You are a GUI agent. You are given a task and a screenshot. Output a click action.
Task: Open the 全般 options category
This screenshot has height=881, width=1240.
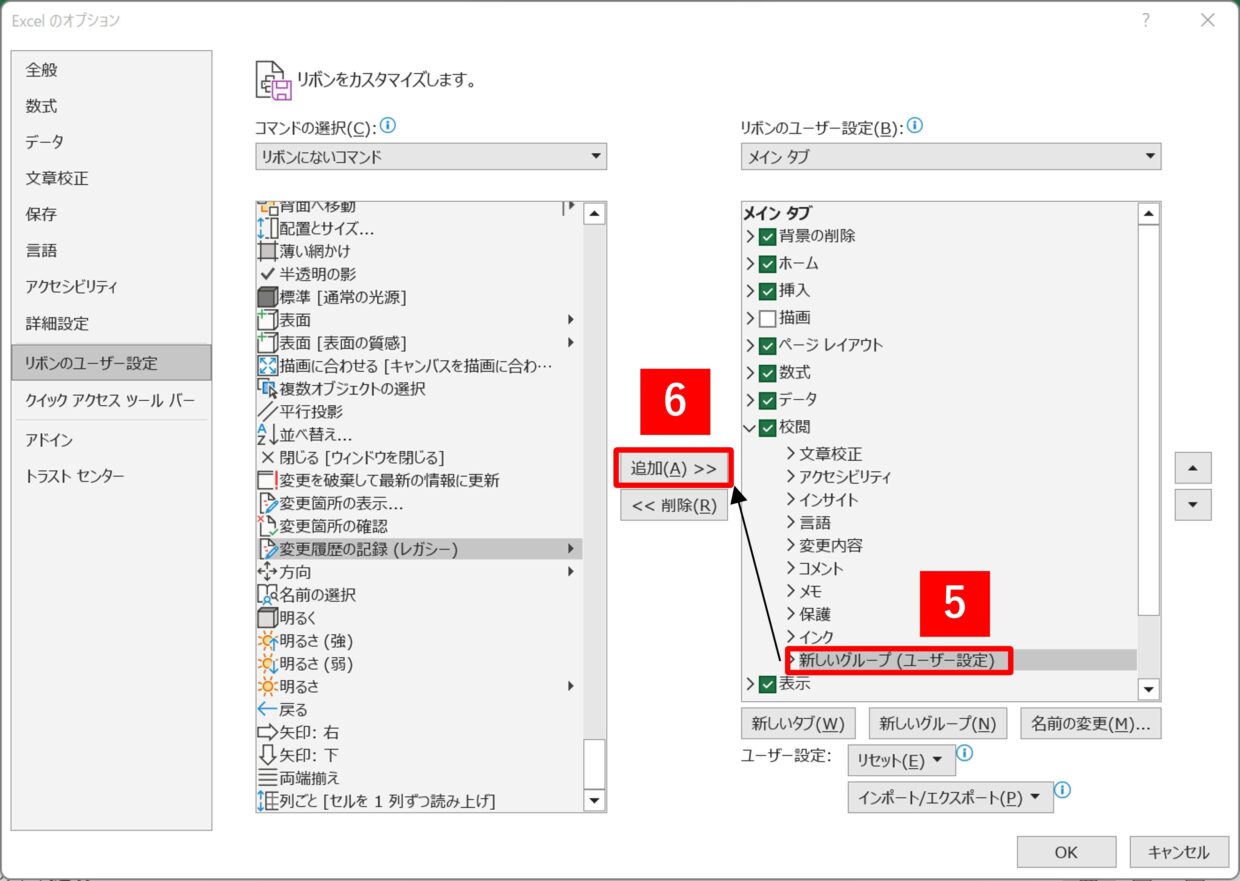tap(112, 70)
